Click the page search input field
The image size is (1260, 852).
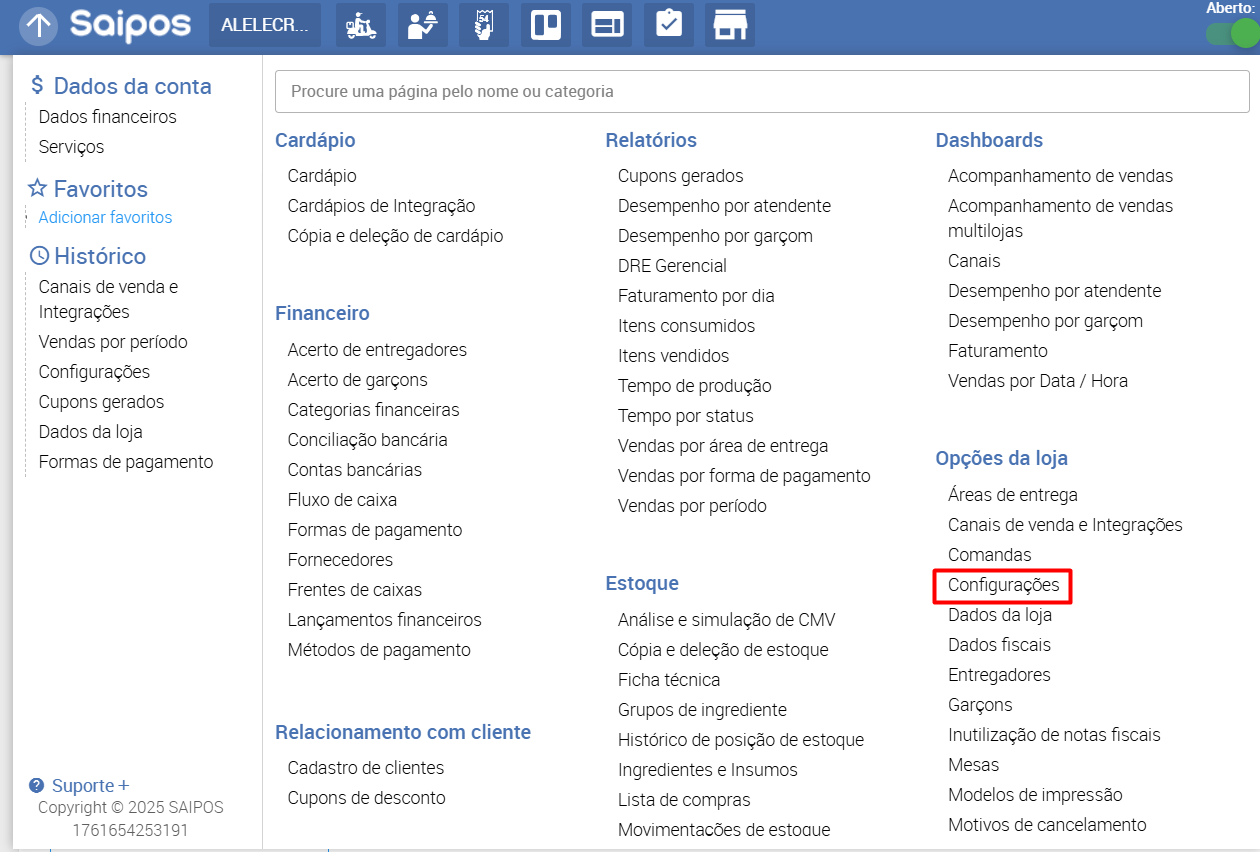pos(761,92)
